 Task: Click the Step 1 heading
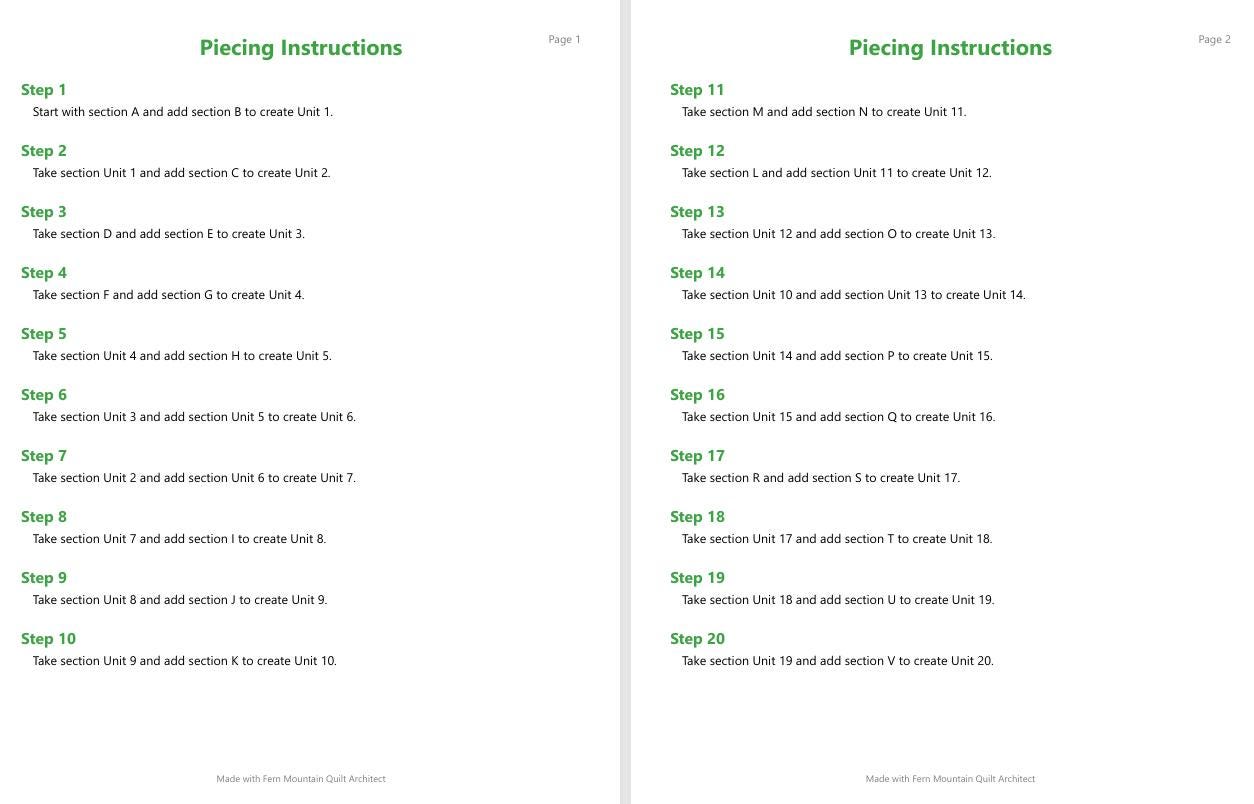tap(44, 90)
